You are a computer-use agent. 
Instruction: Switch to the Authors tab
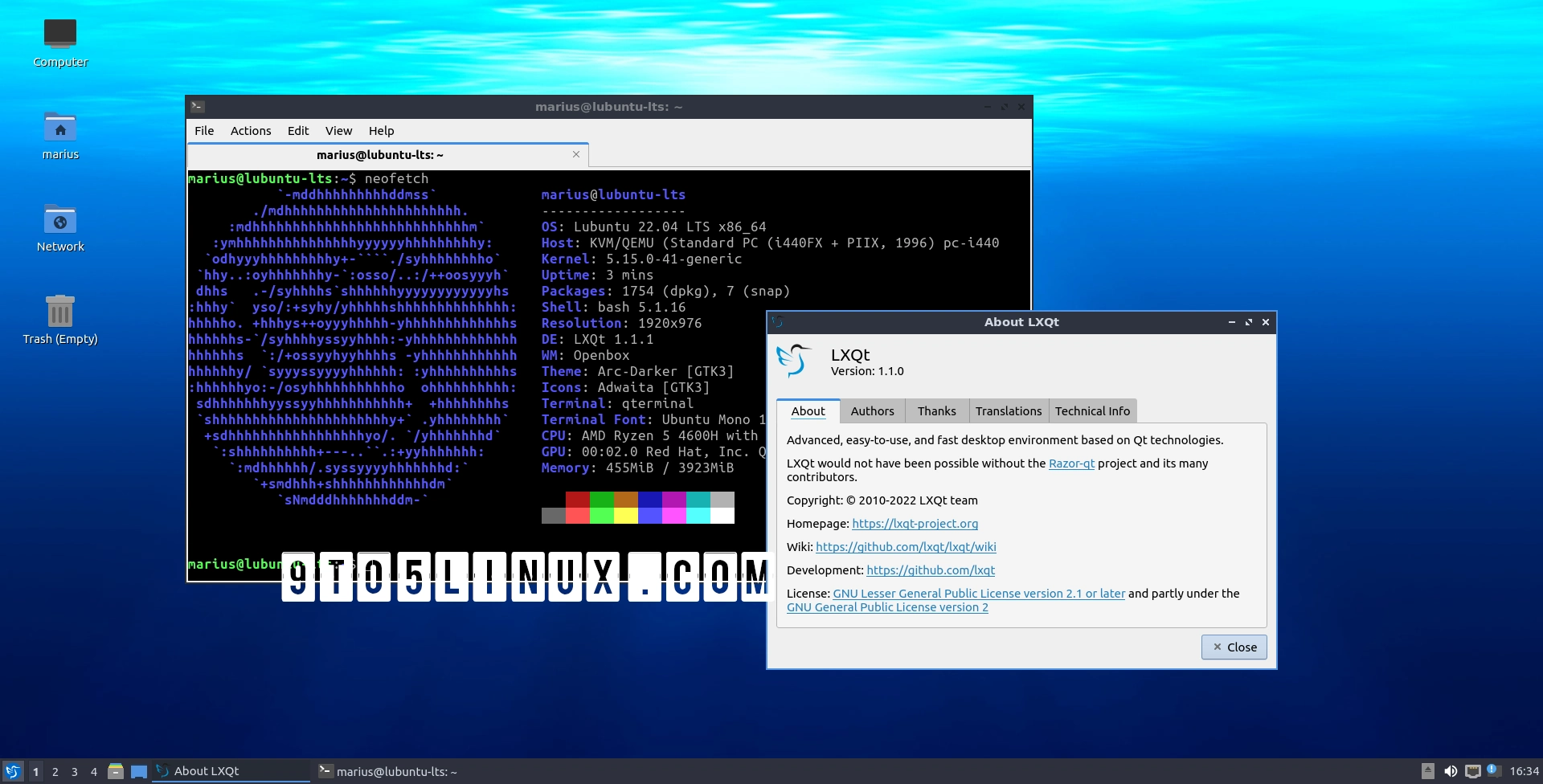[872, 410]
